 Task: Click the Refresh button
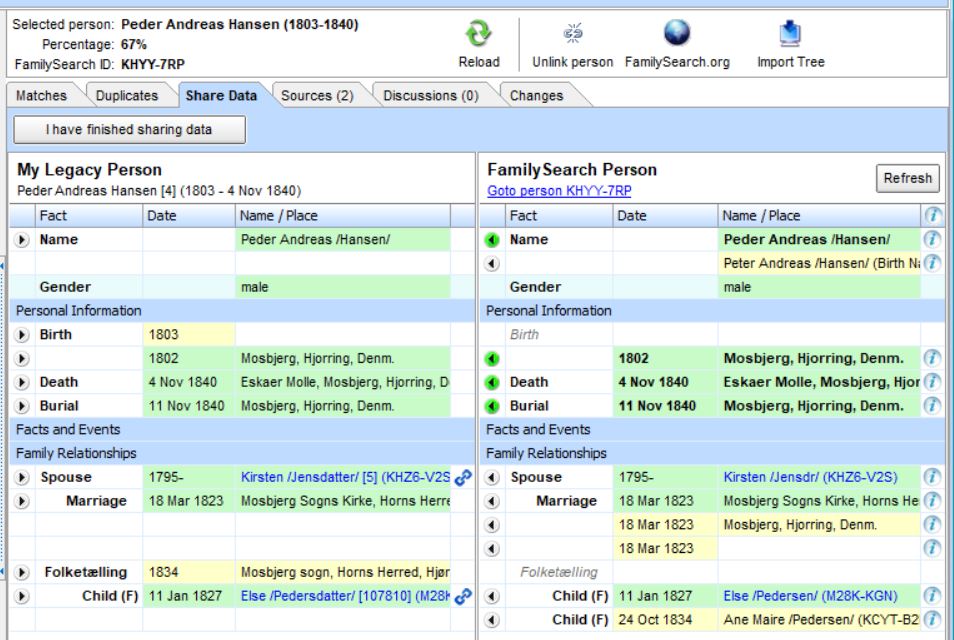pos(907,178)
